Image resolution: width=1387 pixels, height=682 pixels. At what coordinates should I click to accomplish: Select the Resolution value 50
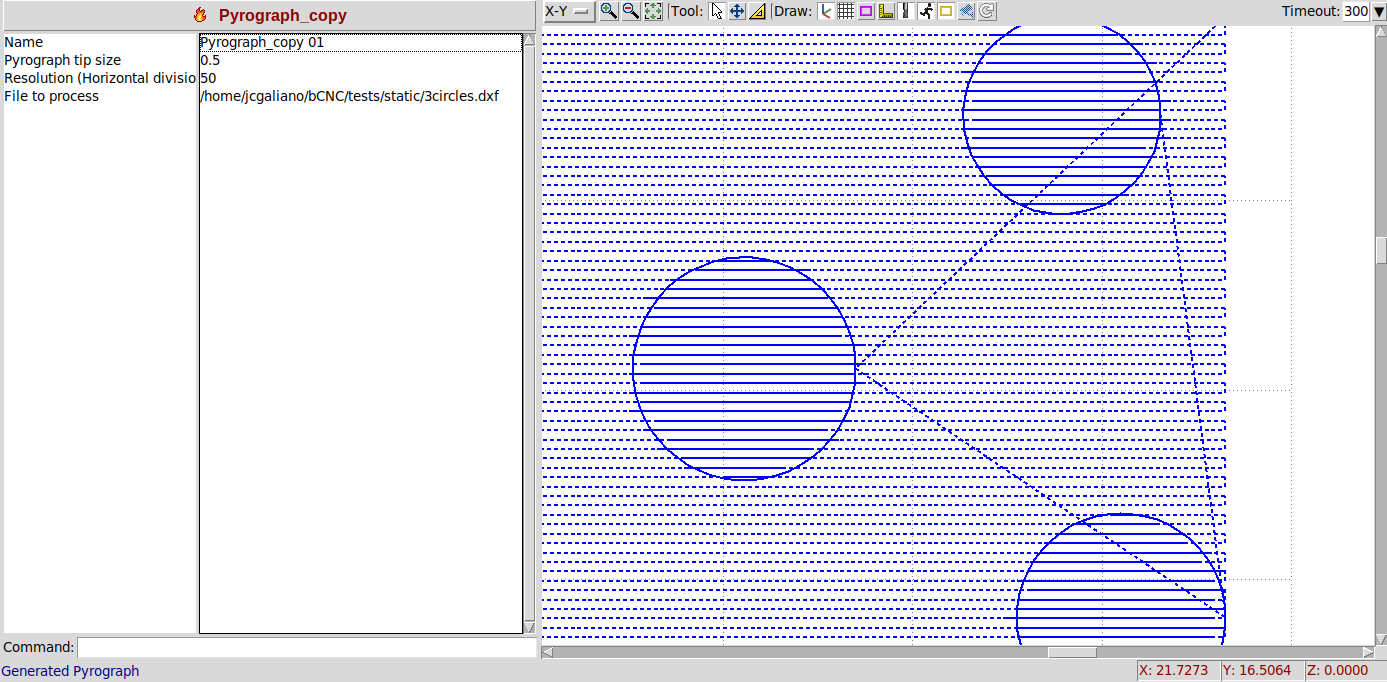(x=360, y=78)
